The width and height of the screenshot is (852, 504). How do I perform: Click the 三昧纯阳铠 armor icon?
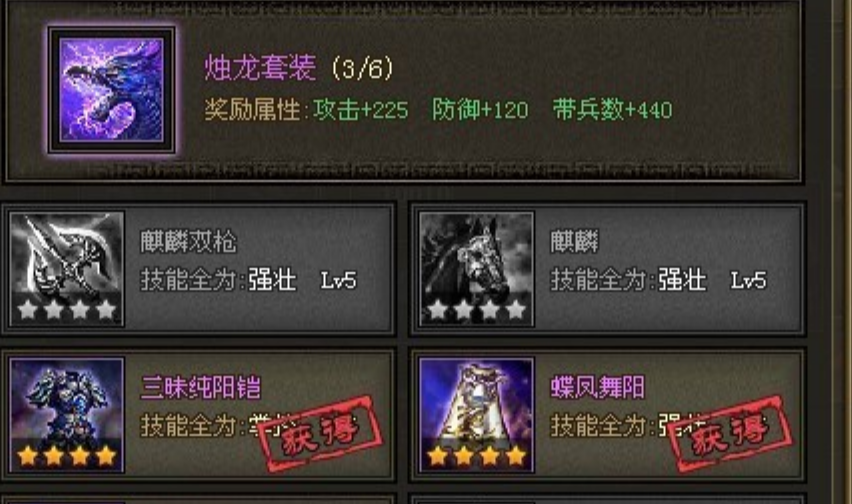(x=67, y=415)
